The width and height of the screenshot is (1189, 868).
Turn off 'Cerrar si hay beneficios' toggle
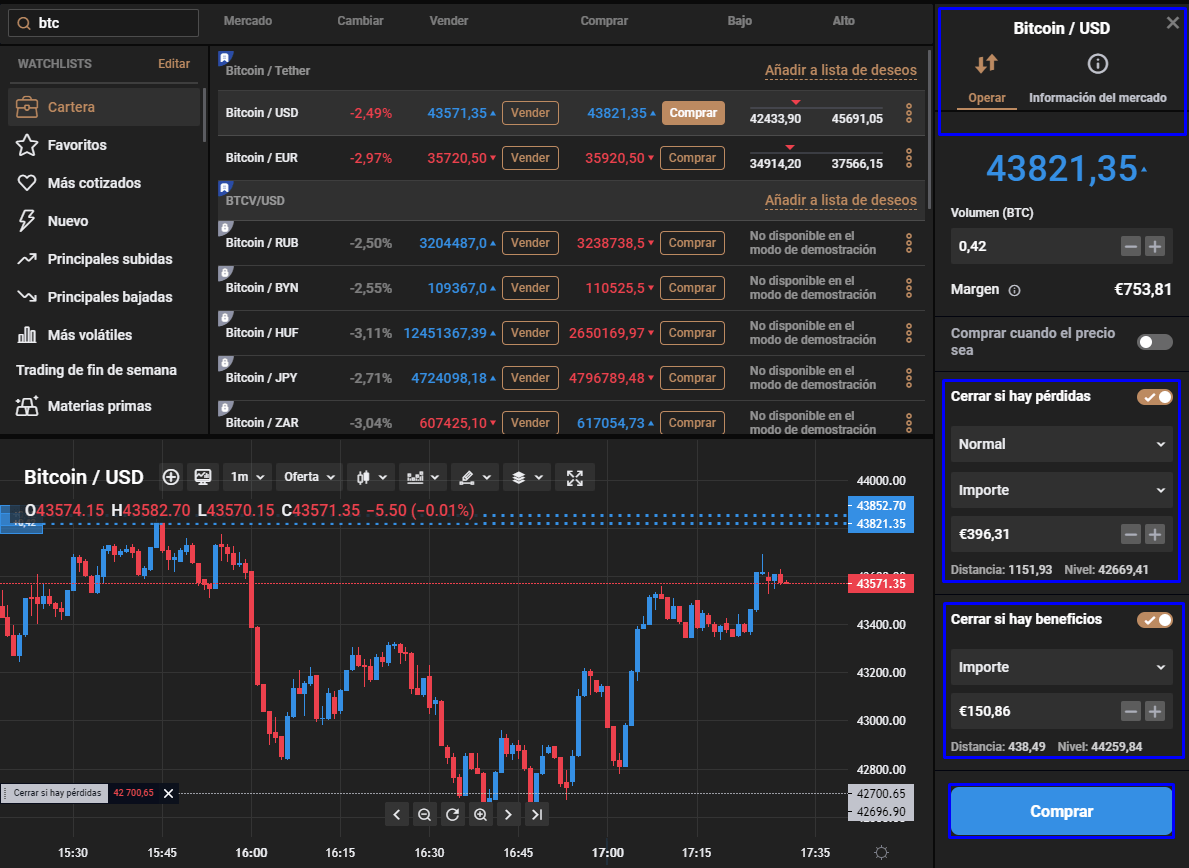(x=1154, y=620)
